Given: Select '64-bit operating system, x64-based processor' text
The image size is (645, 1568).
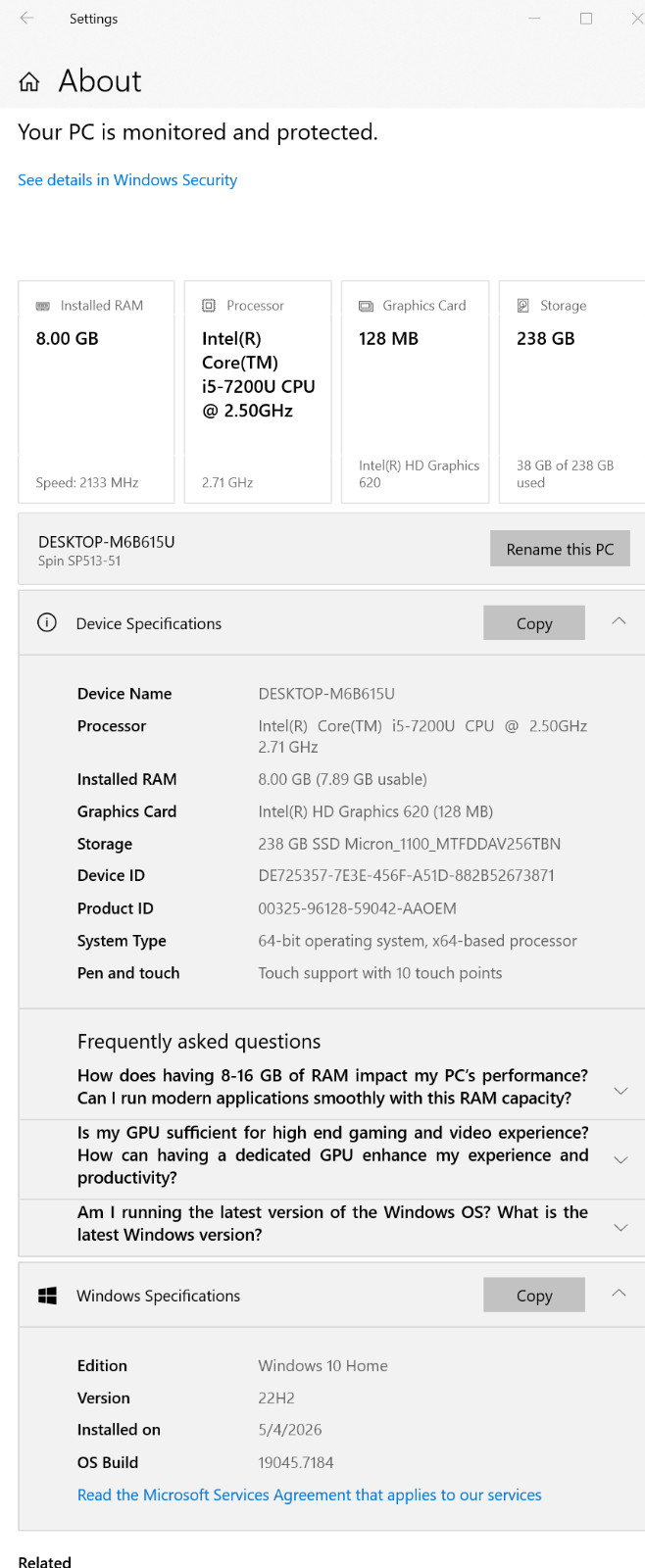Looking at the screenshot, I should 418,941.
